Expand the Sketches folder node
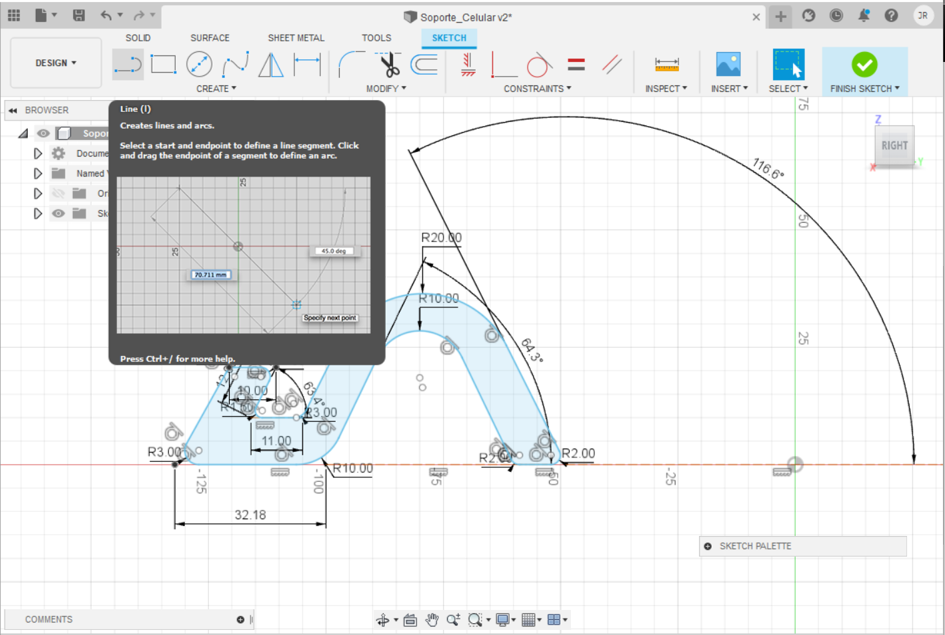The width and height of the screenshot is (945, 635). pos(37,213)
